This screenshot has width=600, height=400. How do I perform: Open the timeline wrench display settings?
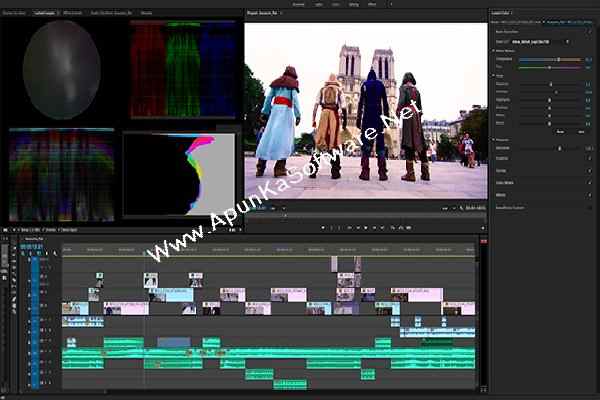tap(55, 253)
